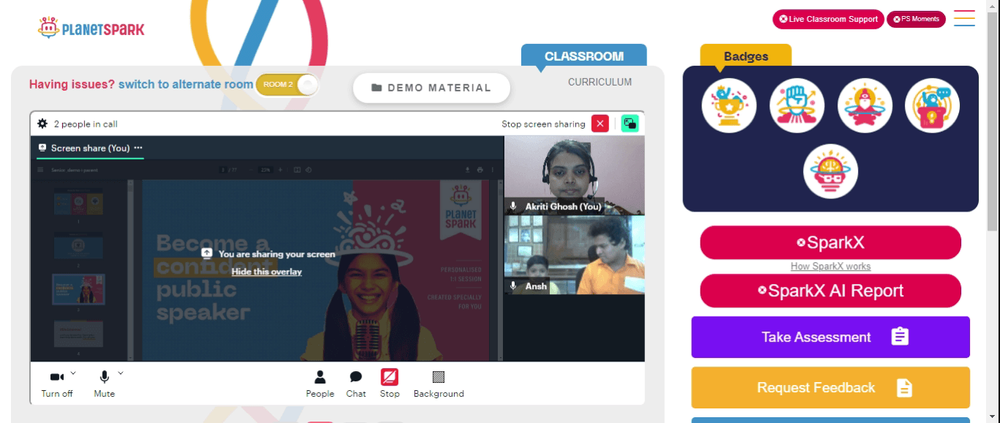
Task: Click 'Stop screen sharing' label
Action: (x=543, y=124)
